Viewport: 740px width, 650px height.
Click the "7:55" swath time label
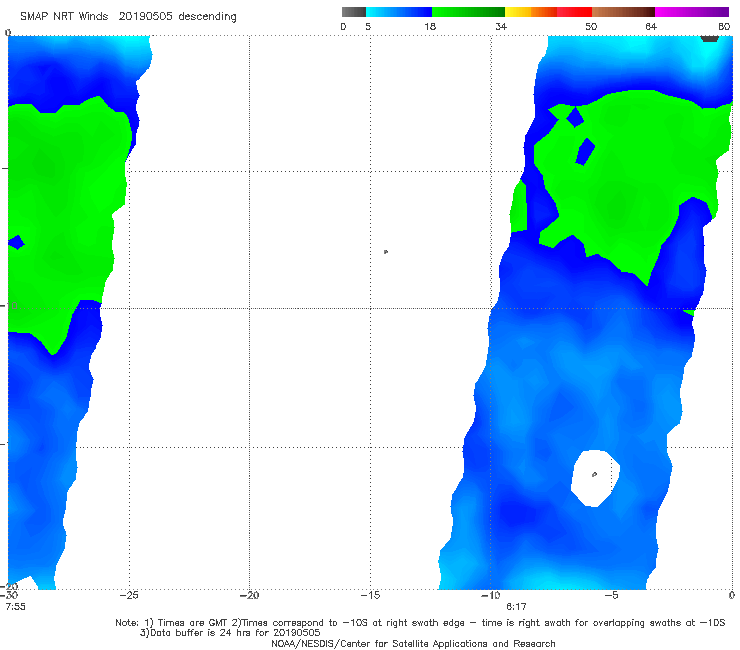pos(16,607)
